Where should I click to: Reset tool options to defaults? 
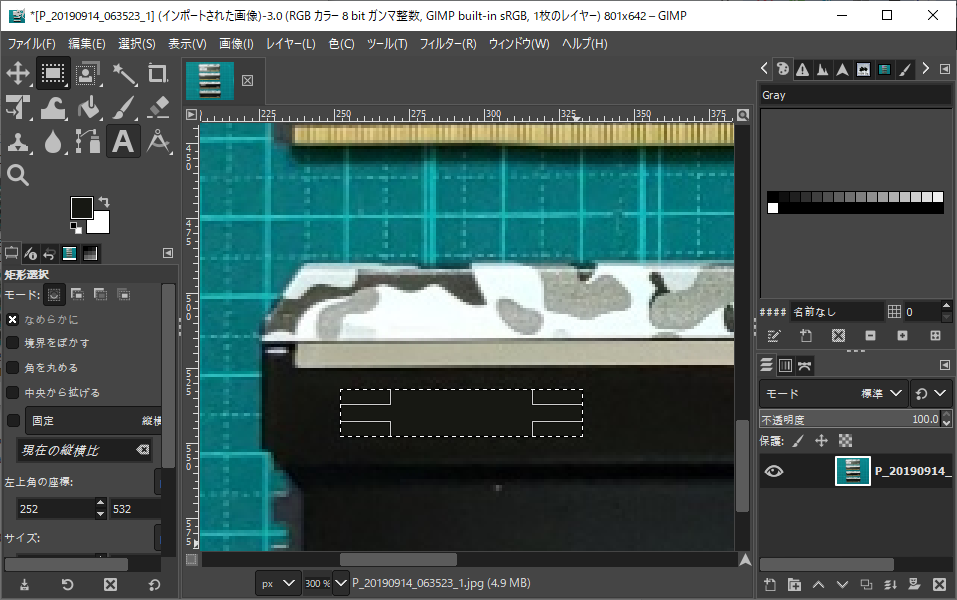154,585
